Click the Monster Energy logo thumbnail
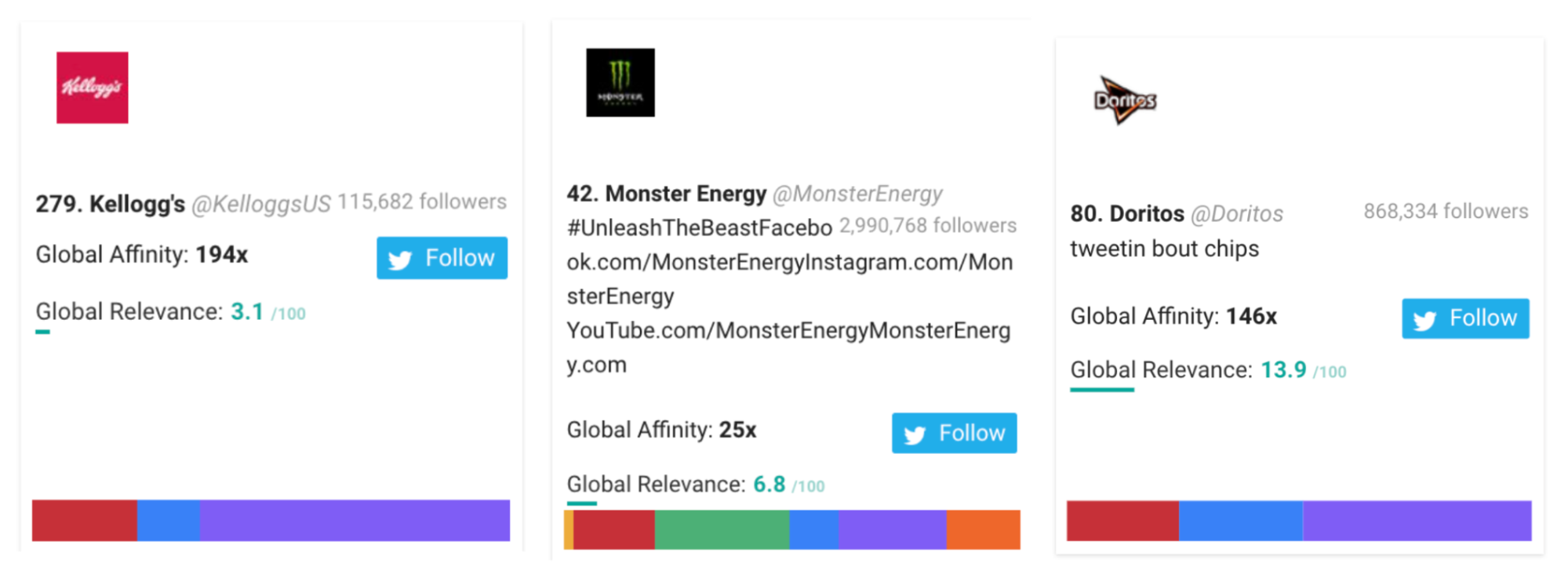Screen dimensions: 1568x574 point(620,82)
